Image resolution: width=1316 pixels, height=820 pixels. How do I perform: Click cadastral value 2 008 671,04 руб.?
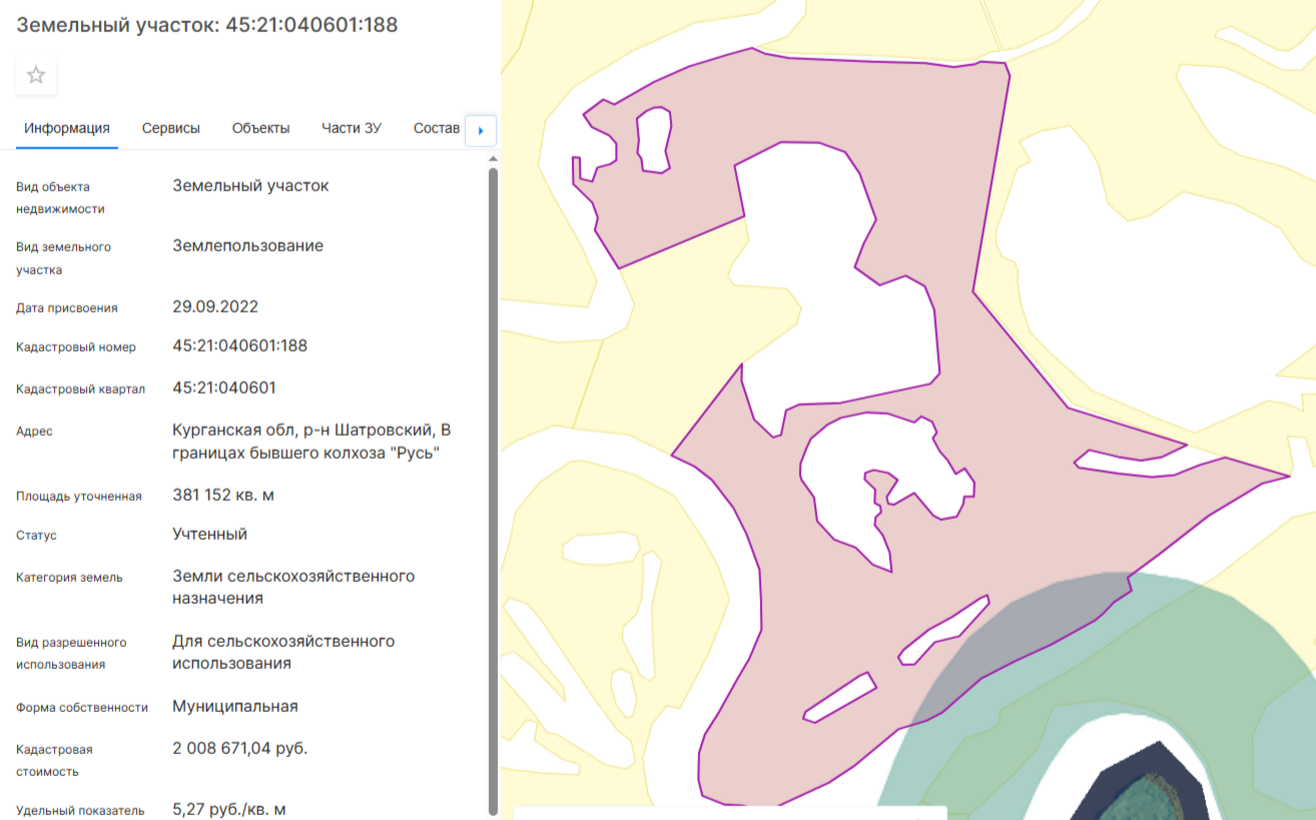[240, 748]
